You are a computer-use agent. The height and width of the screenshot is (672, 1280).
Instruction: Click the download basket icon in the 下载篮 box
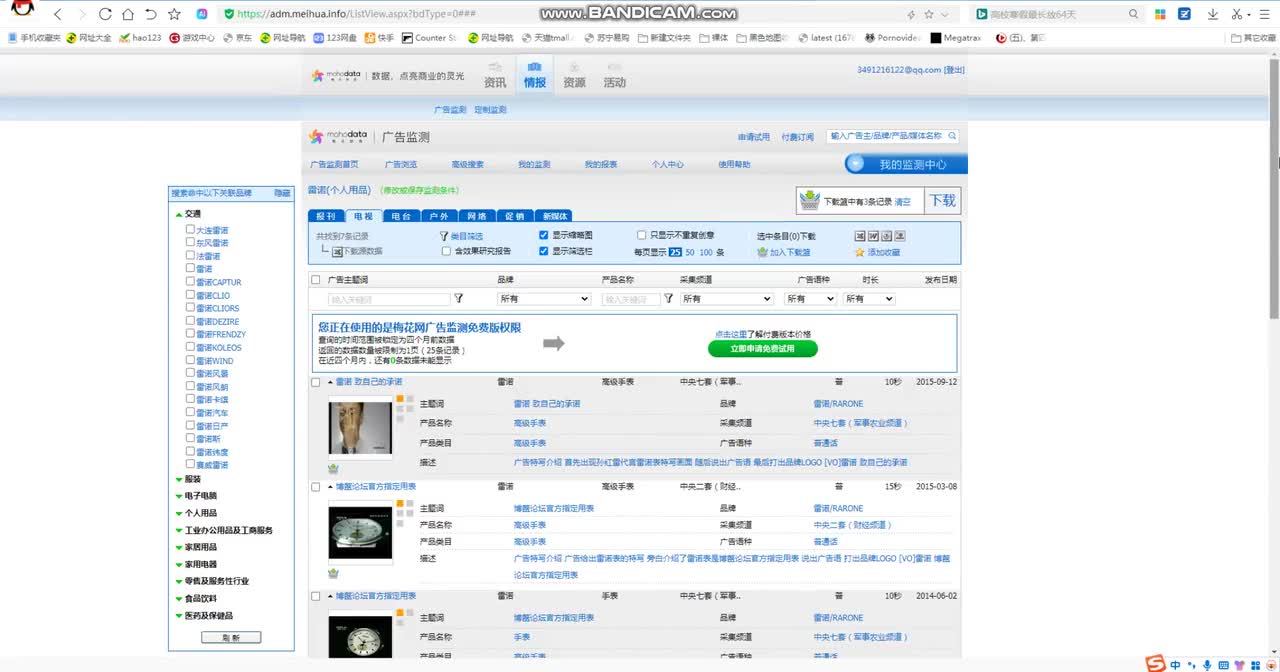point(810,201)
